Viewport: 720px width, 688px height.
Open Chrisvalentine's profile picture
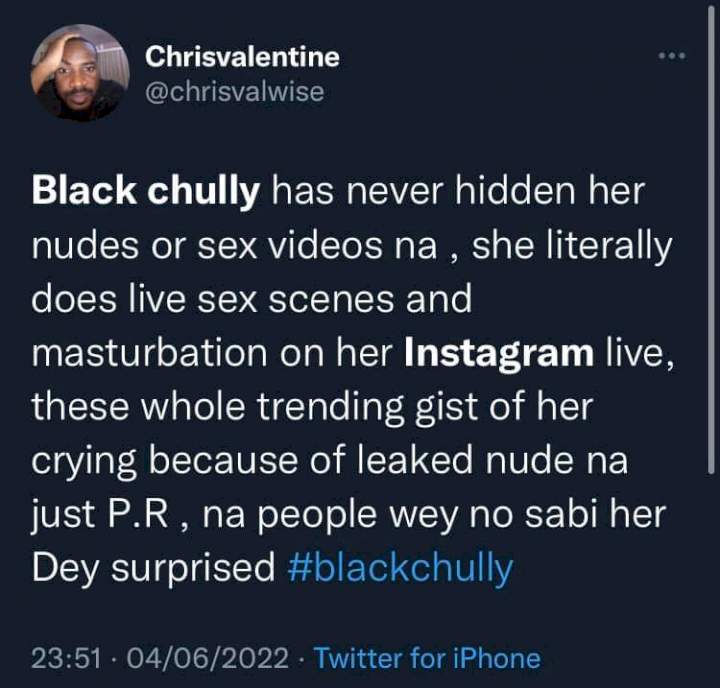click(x=80, y=73)
